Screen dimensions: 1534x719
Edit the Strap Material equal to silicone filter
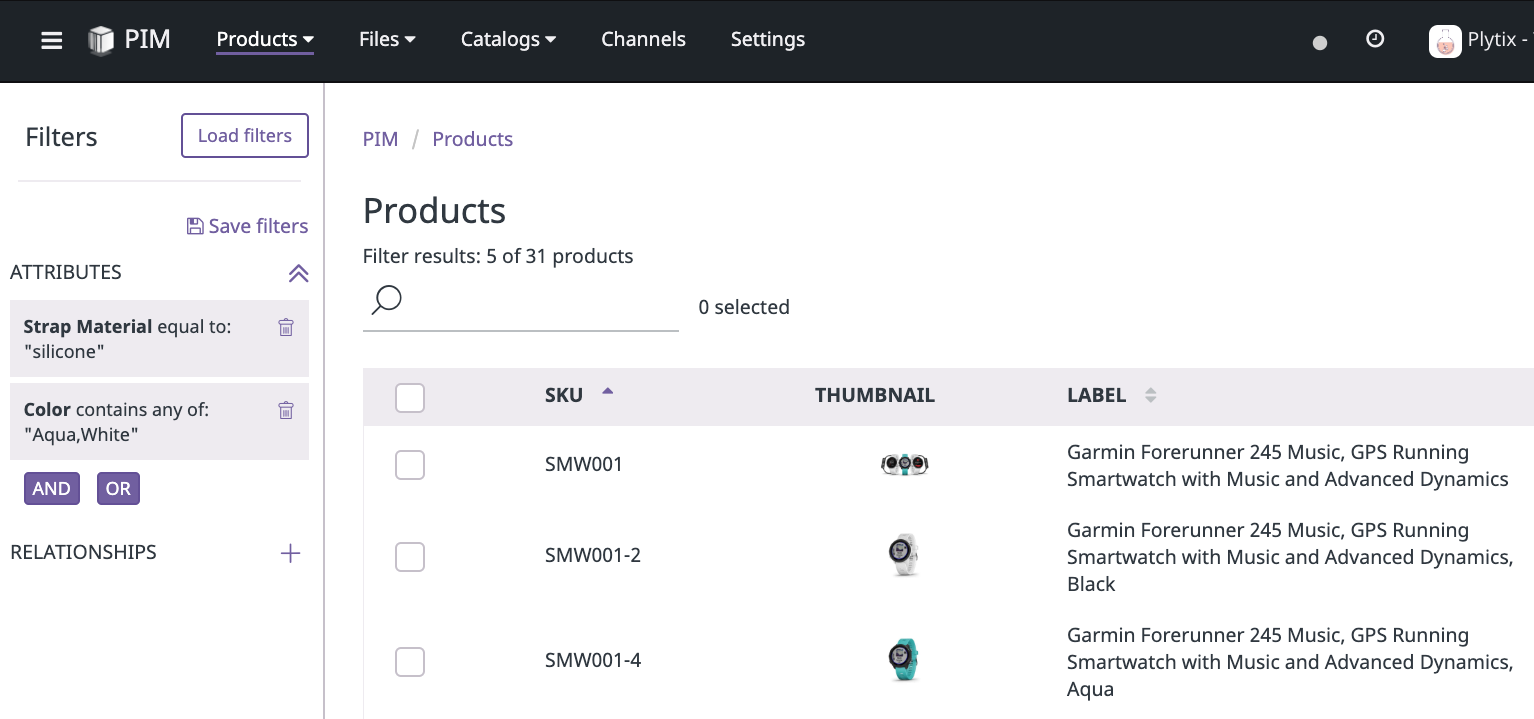click(159, 339)
